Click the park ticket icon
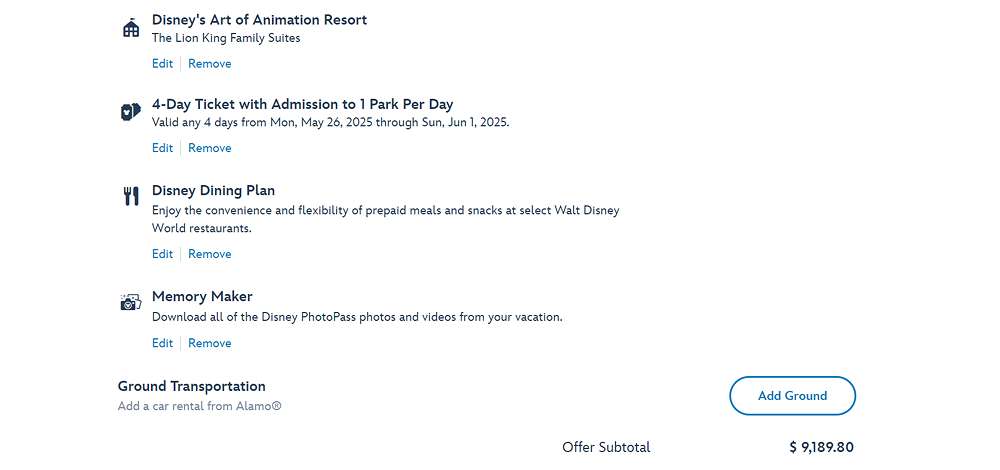This screenshot has height=470, width=1000. [x=131, y=112]
